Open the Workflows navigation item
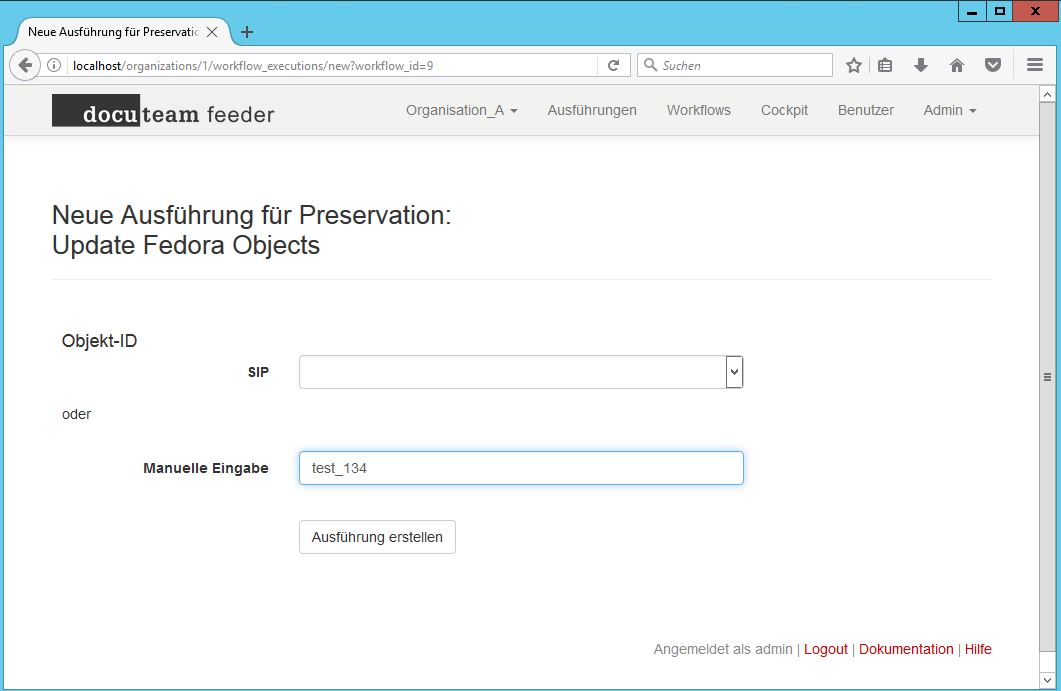The image size is (1061, 691). [698, 110]
